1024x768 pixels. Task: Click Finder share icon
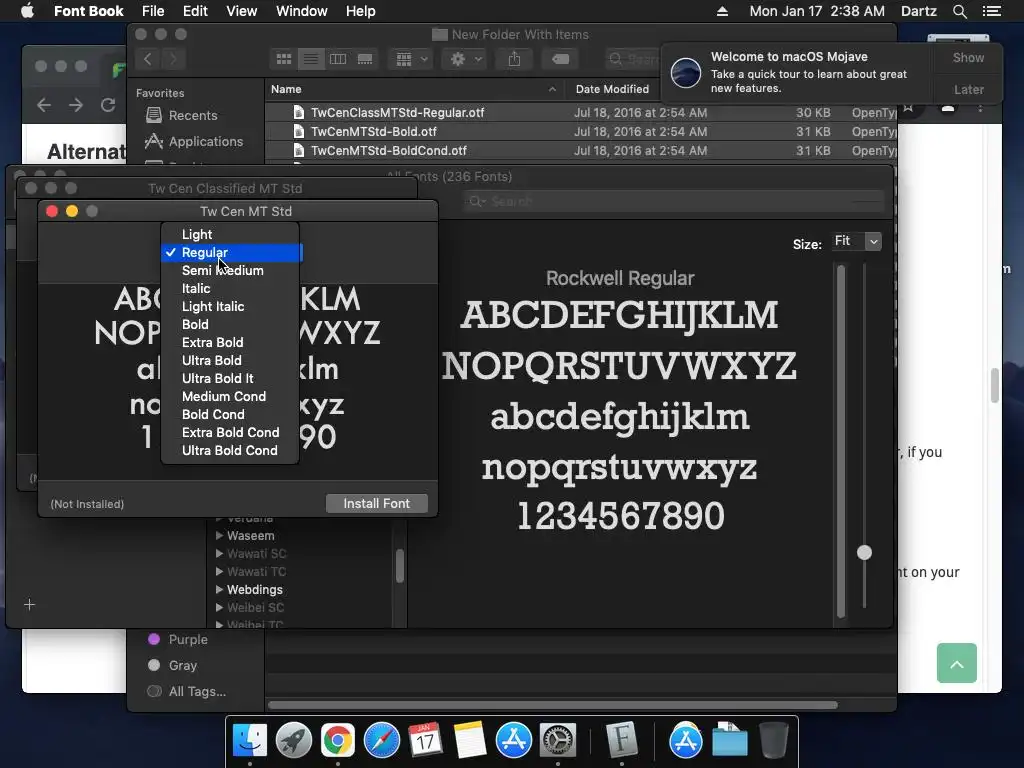(x=515, y=59)
